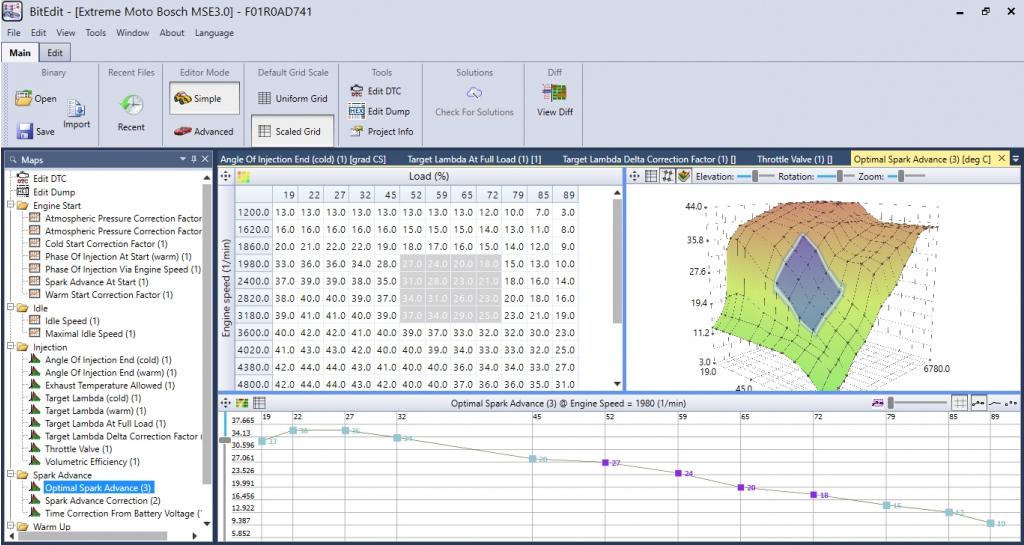Click move-arrows icon in table panel header
Image resolution: width=1024 pixels, height=545 pixels.
tap(226, 176)
